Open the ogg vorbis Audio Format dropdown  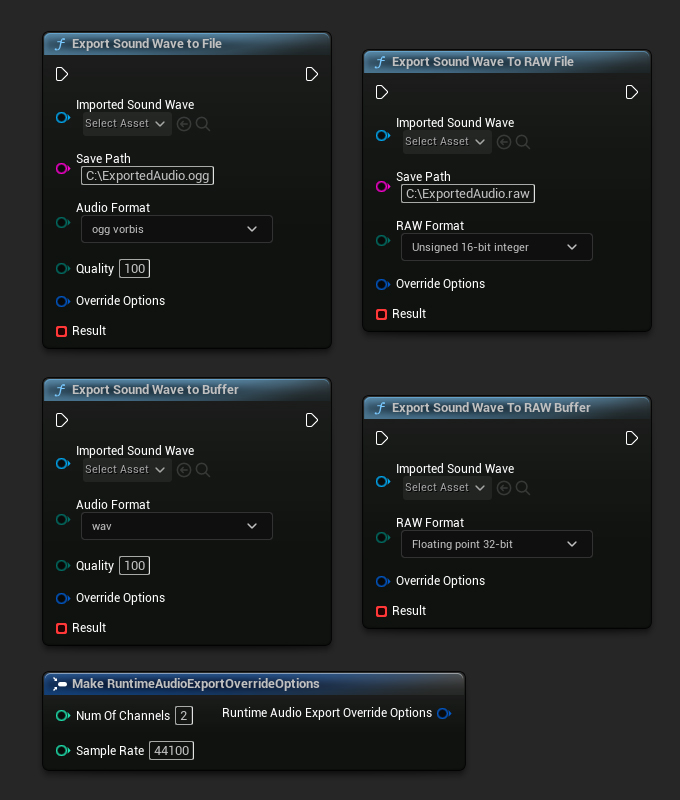tap(176, 229)
